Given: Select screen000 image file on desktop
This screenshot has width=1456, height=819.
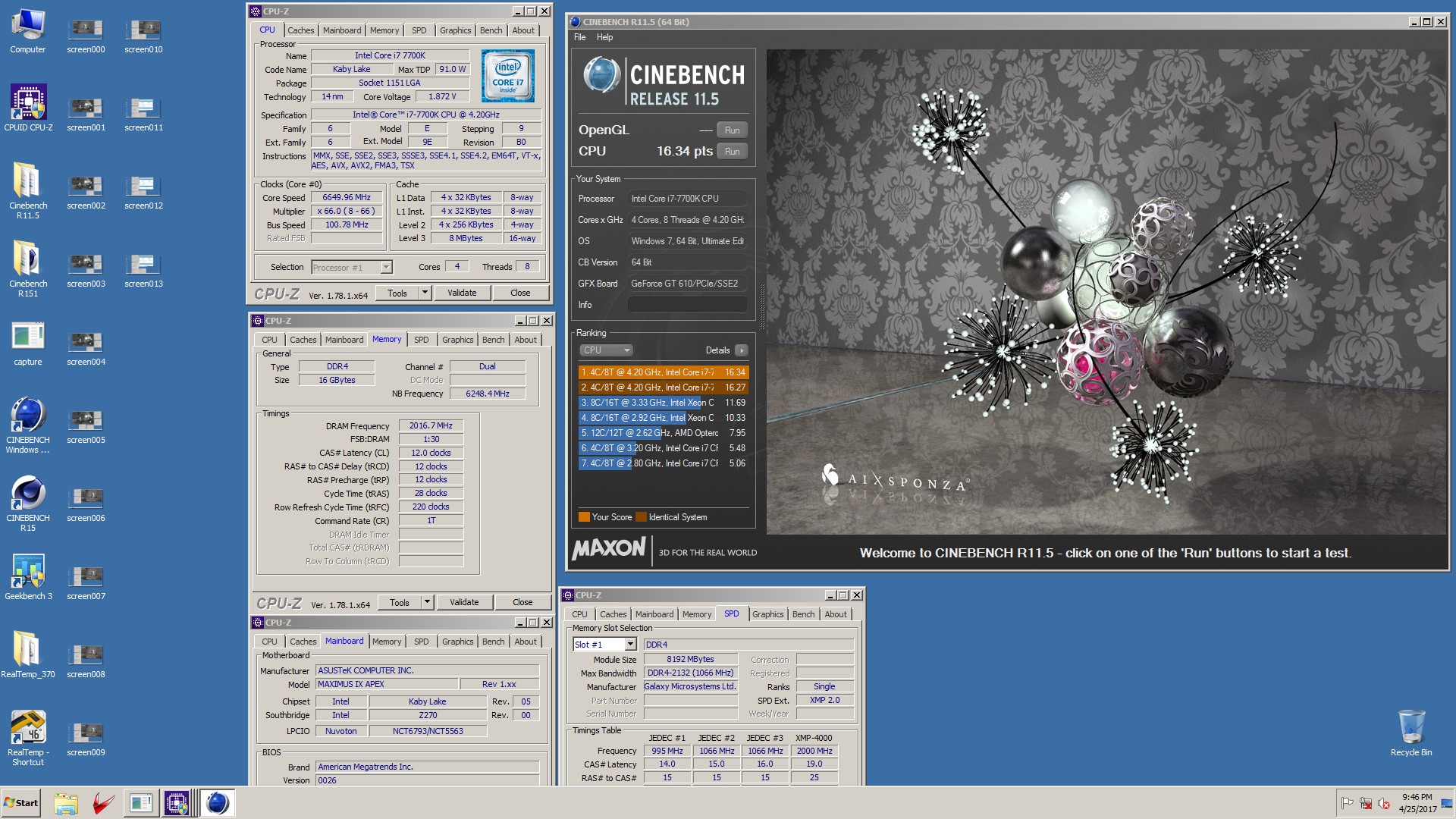Looking at the screenshot, I should (x=86, y=36).
